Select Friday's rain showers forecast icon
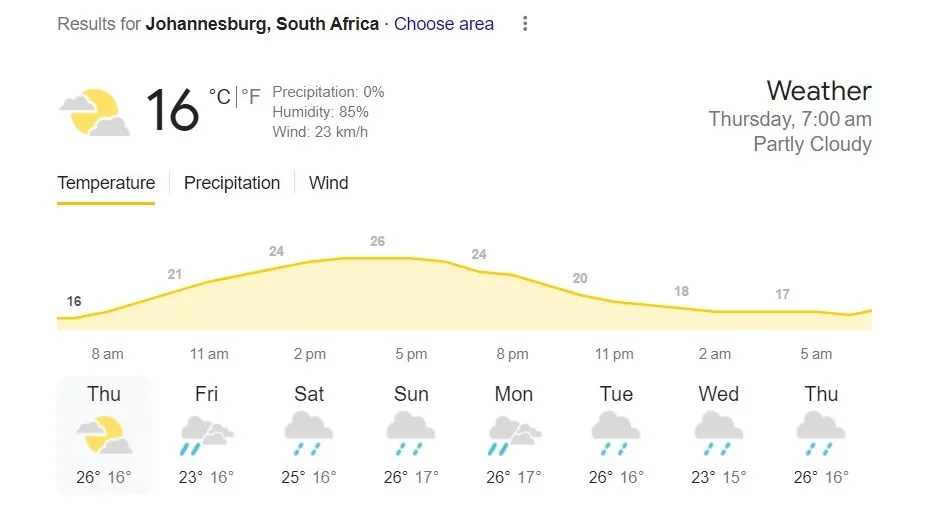 tap(206, 435)
